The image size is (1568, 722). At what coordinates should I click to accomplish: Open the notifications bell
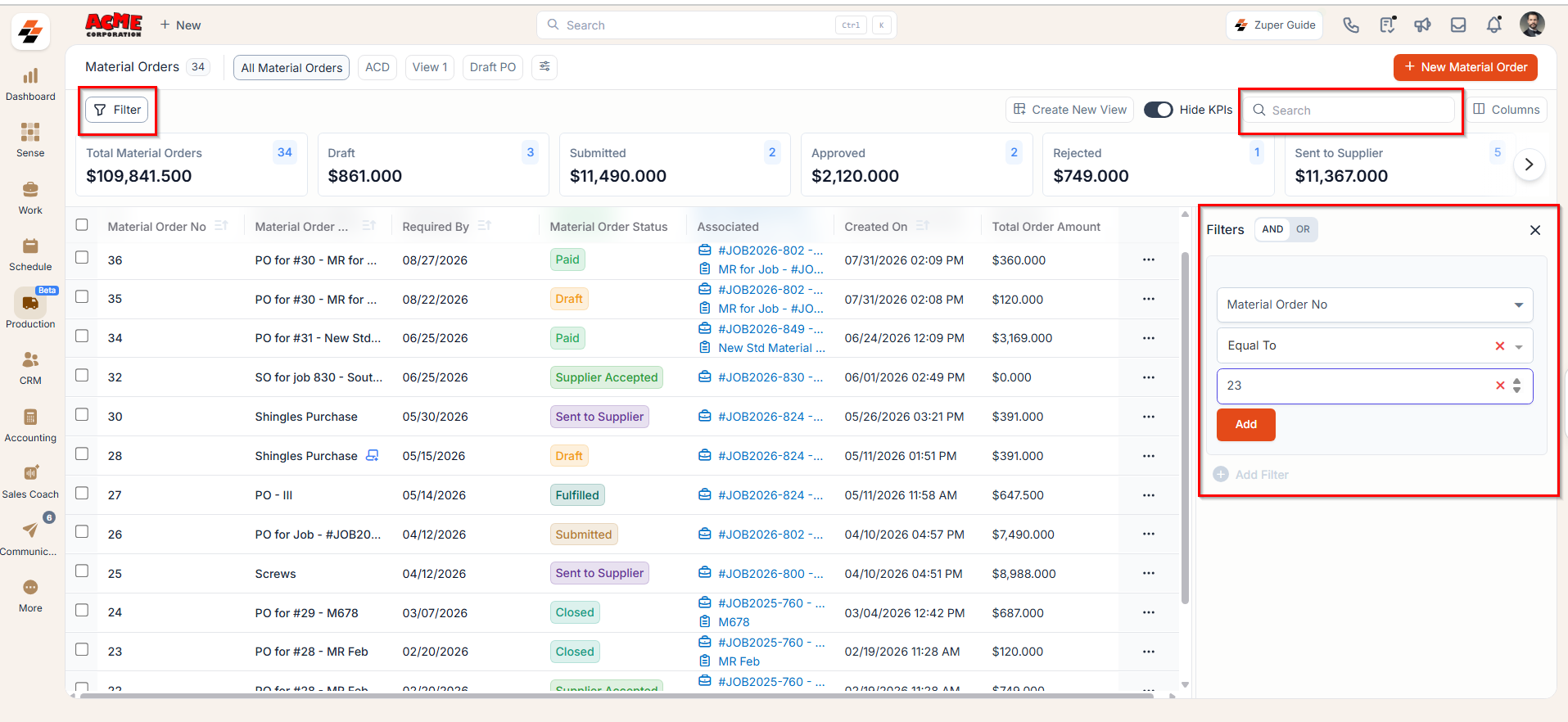click(1494, 25)
